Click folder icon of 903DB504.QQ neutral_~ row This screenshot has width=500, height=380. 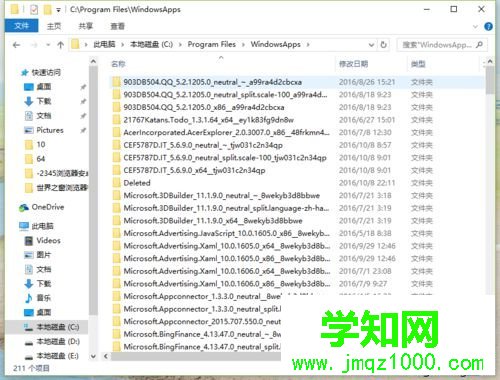tap(116, 82)
